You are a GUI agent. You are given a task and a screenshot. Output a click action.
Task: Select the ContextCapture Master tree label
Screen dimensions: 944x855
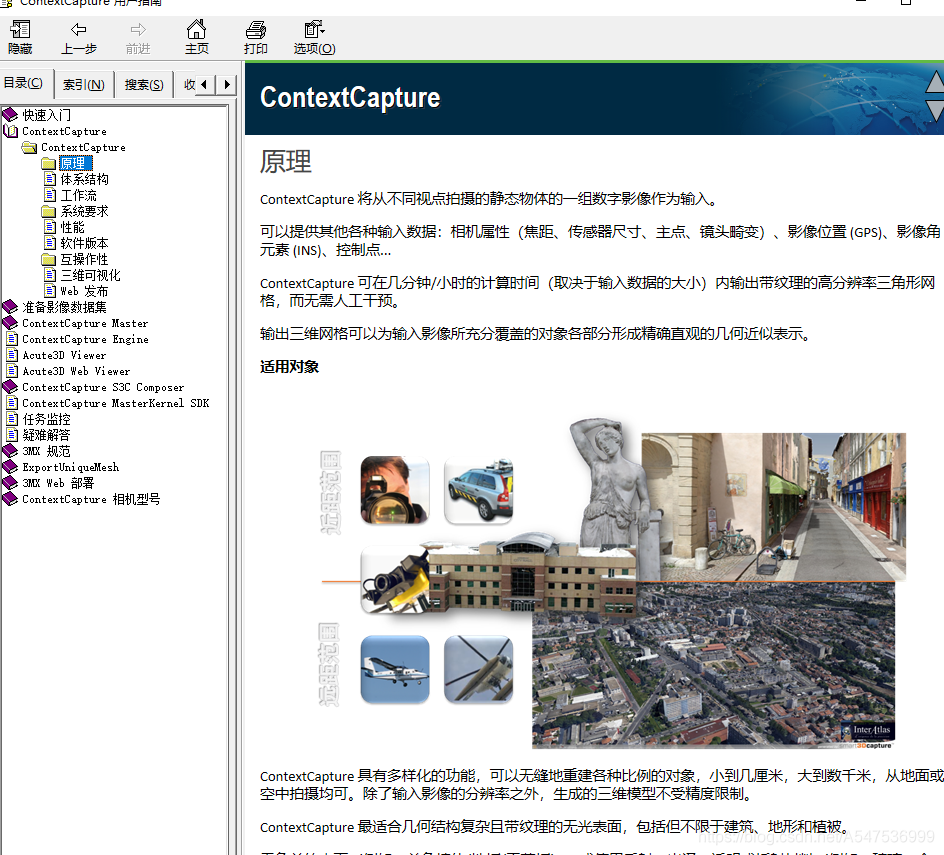click(85, 323)
